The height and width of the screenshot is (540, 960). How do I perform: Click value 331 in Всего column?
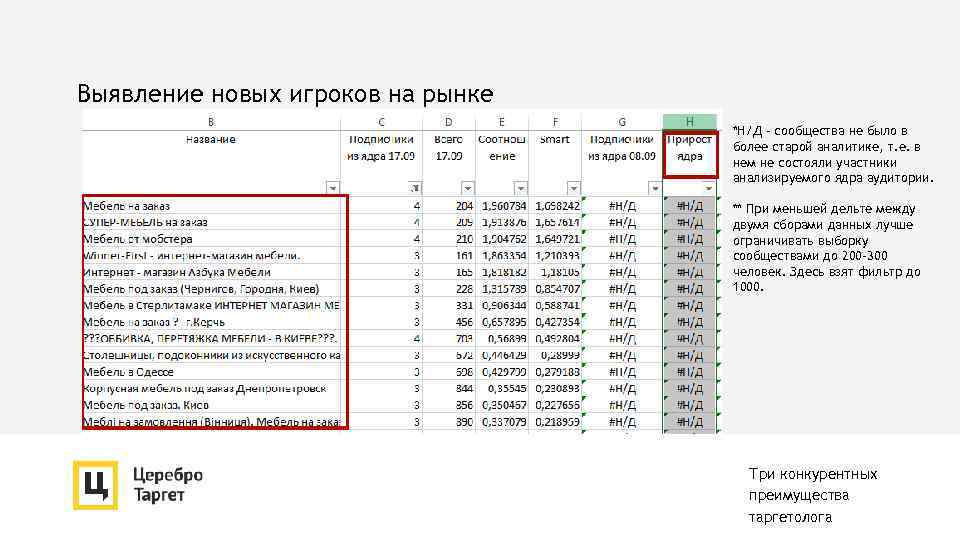point(464,305)
